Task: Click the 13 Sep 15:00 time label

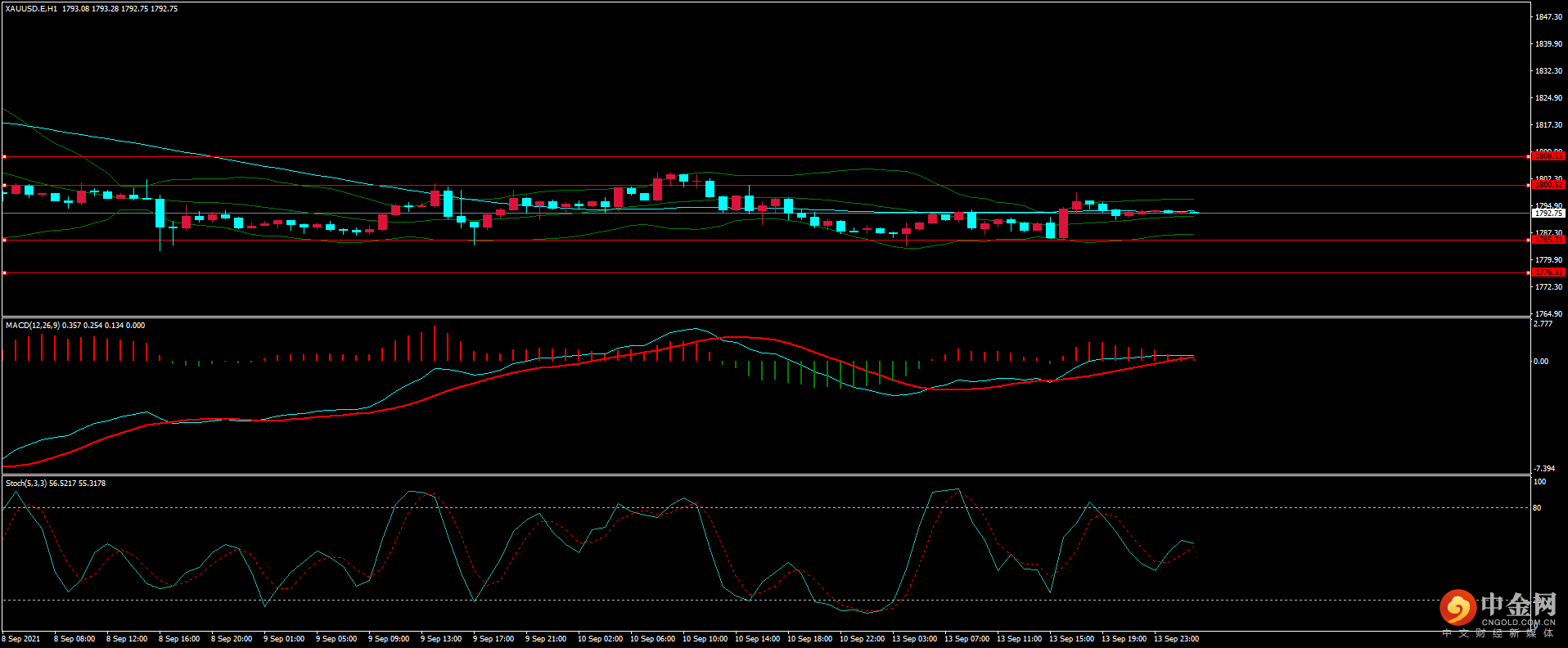Action: pos(1071,639)
